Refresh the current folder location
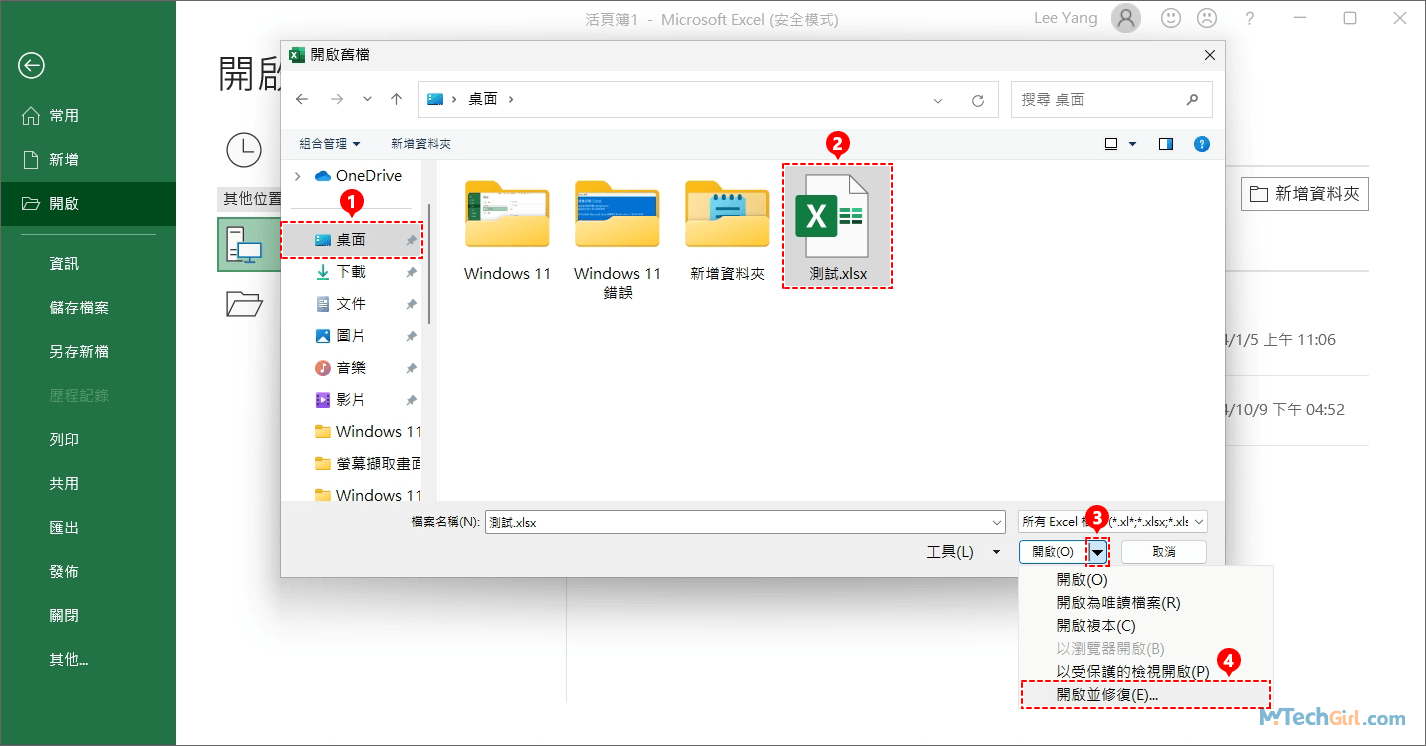The height and width of the screenshot is (746, 1426). pyautogui.click(x=978, y=100)
